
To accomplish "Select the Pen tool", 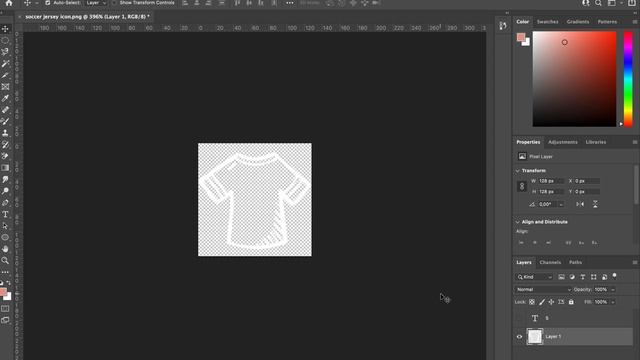I will click(5, 202).
